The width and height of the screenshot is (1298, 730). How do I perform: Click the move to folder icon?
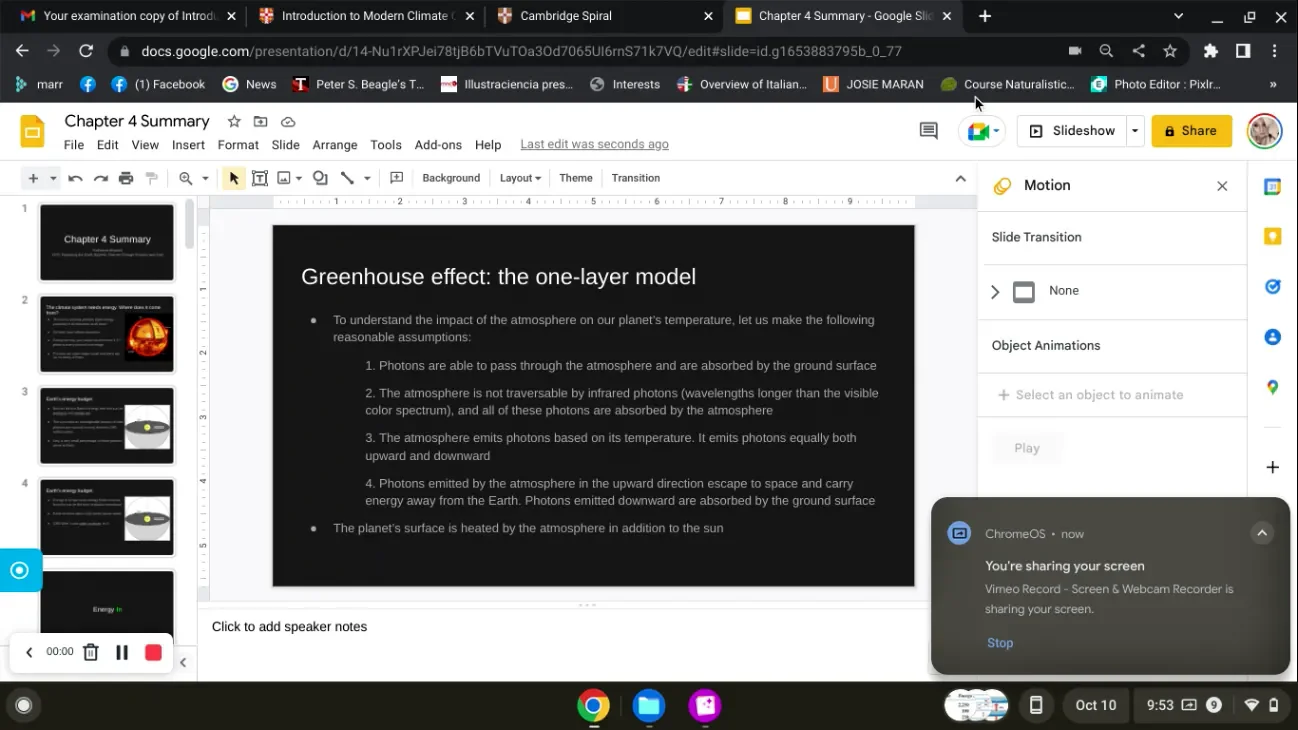pyautogui.click(x=261, y=121)
